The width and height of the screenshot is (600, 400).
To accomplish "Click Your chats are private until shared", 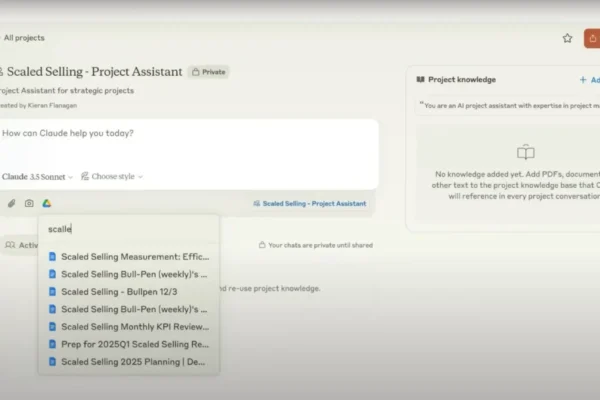I will tap(316, 245).
